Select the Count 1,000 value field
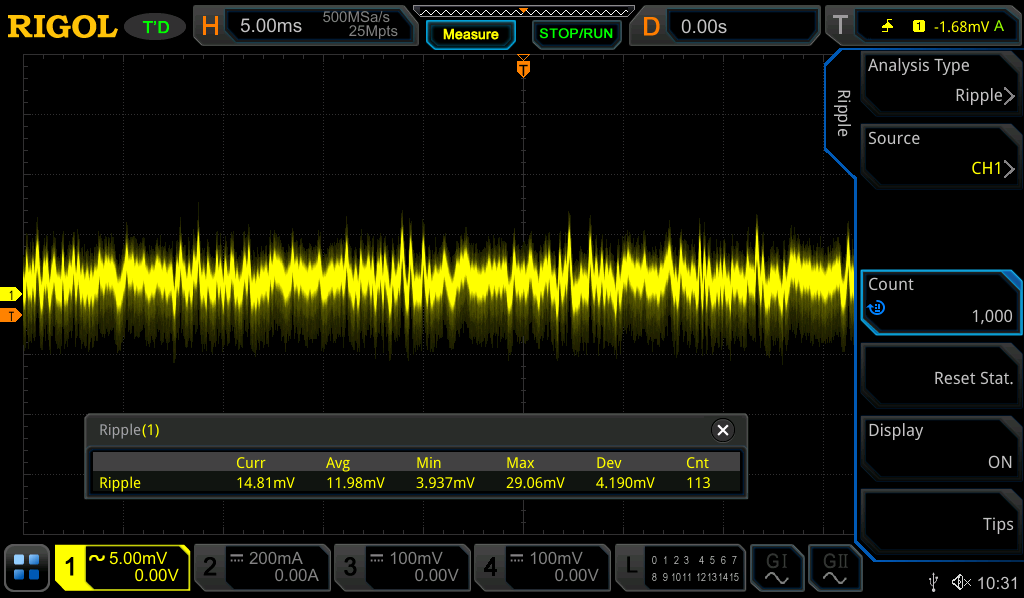1024x598 pixels. coord(940,301)
